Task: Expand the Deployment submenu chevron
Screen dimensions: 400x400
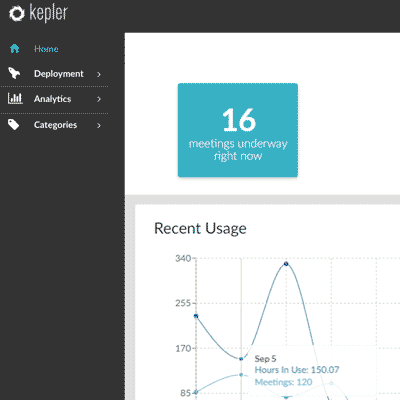Action: [99, 74]
